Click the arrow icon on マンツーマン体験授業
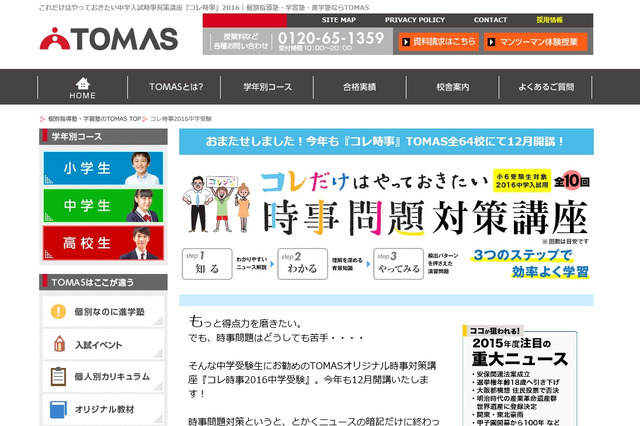 pyautogui.click(x=491, y=42)
